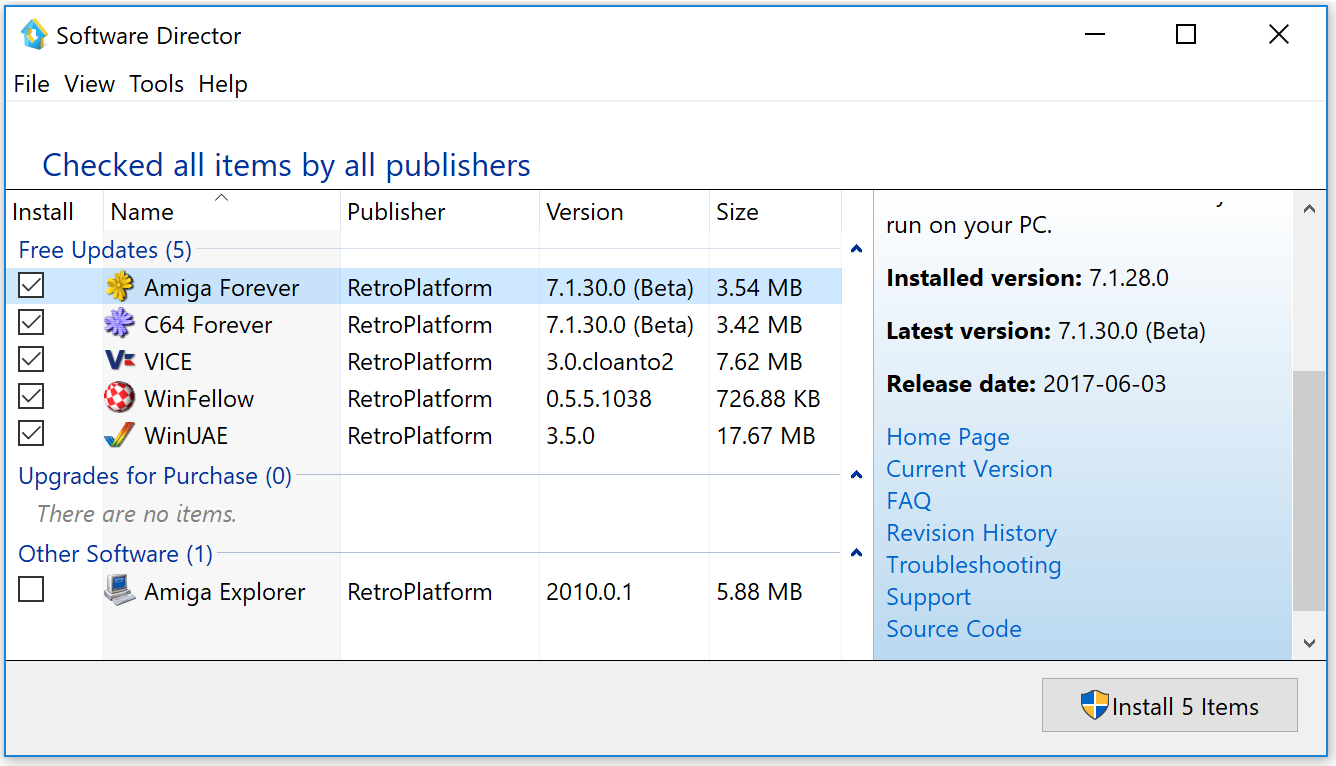
Task: Click the Amiga Explorer computer icon
Action: (120, 591)
